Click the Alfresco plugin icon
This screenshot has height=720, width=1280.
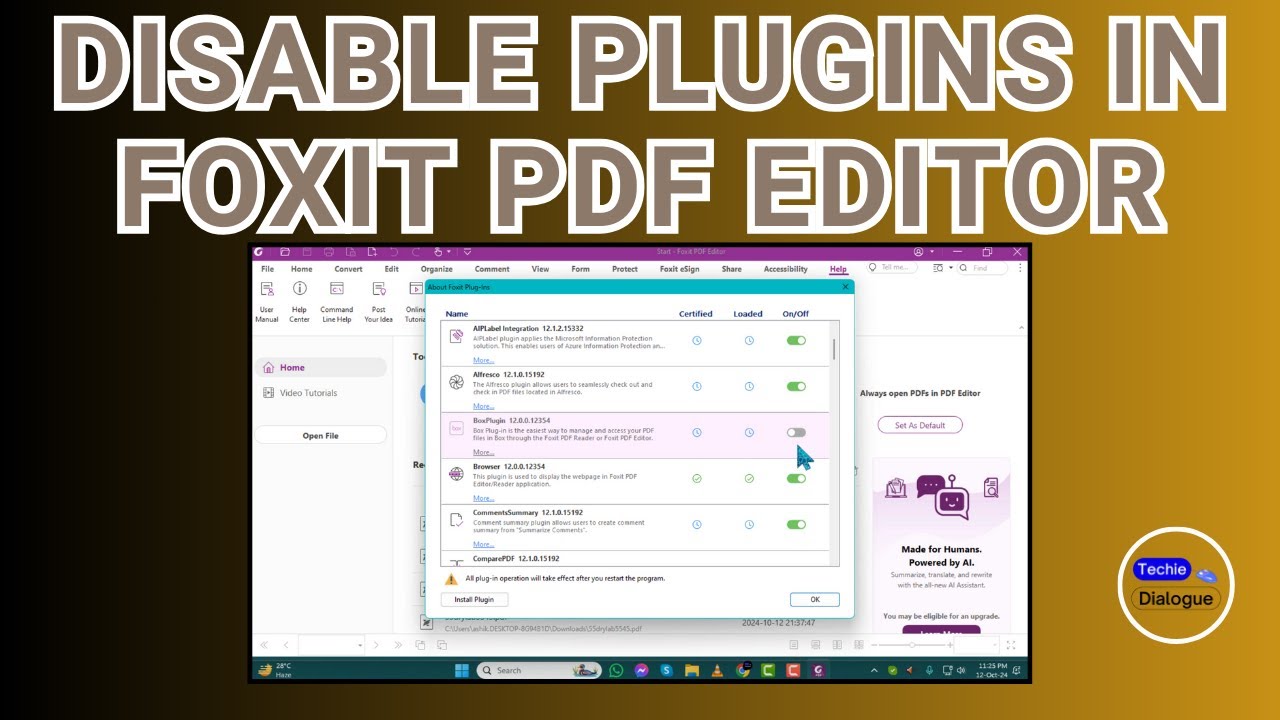coord(456,382)
